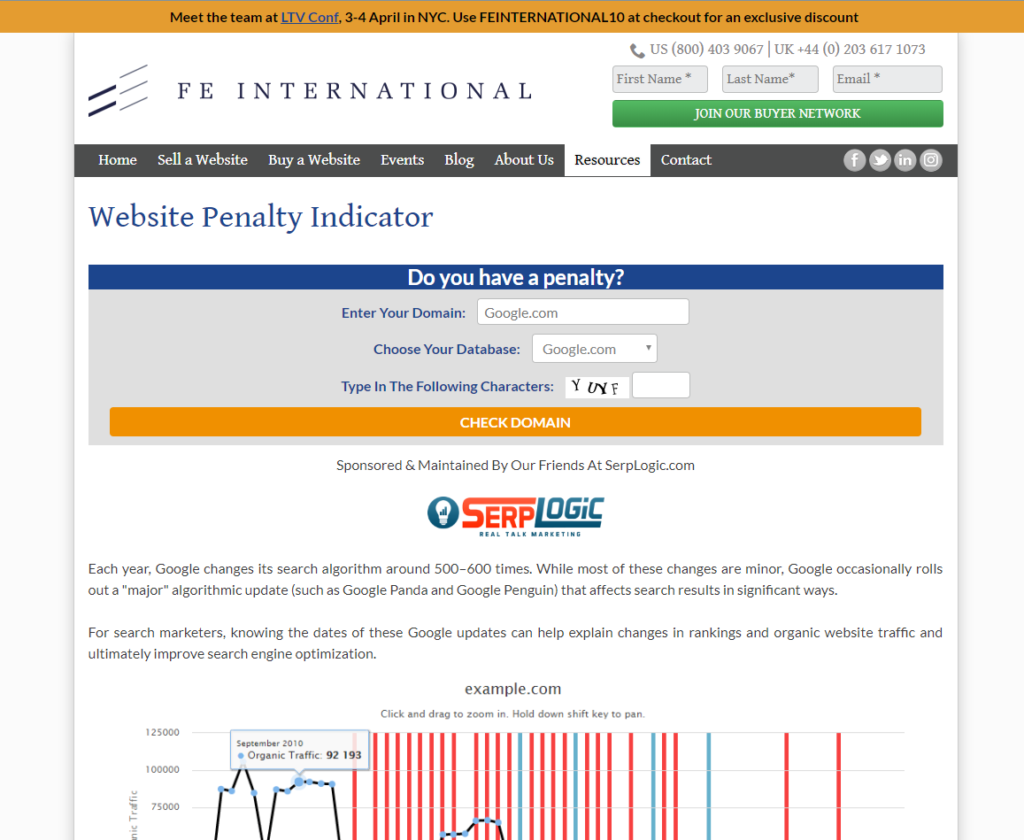Click the SerpLogic sponsor logo
The image size is (1024, 840).
[x=515, y=516]
